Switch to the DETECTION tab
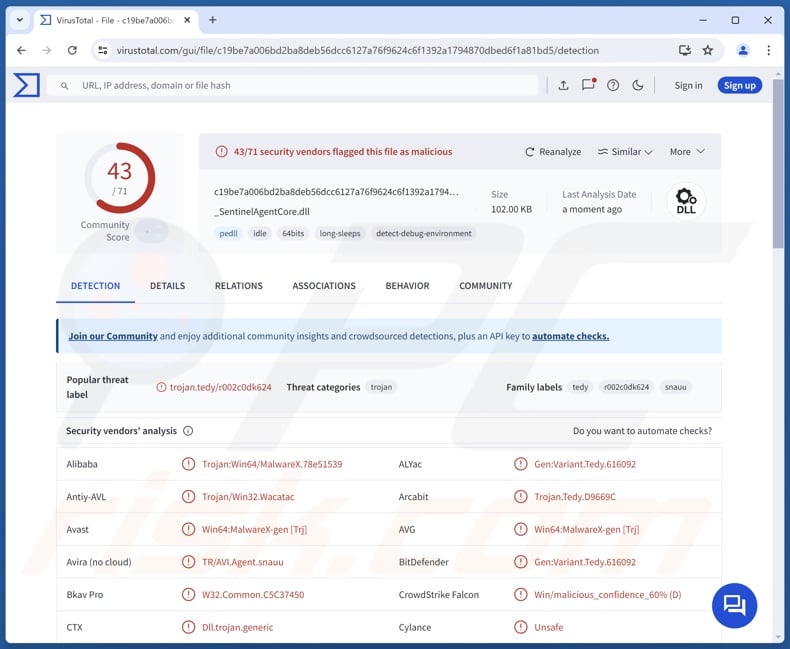 (x=95, y=286)
